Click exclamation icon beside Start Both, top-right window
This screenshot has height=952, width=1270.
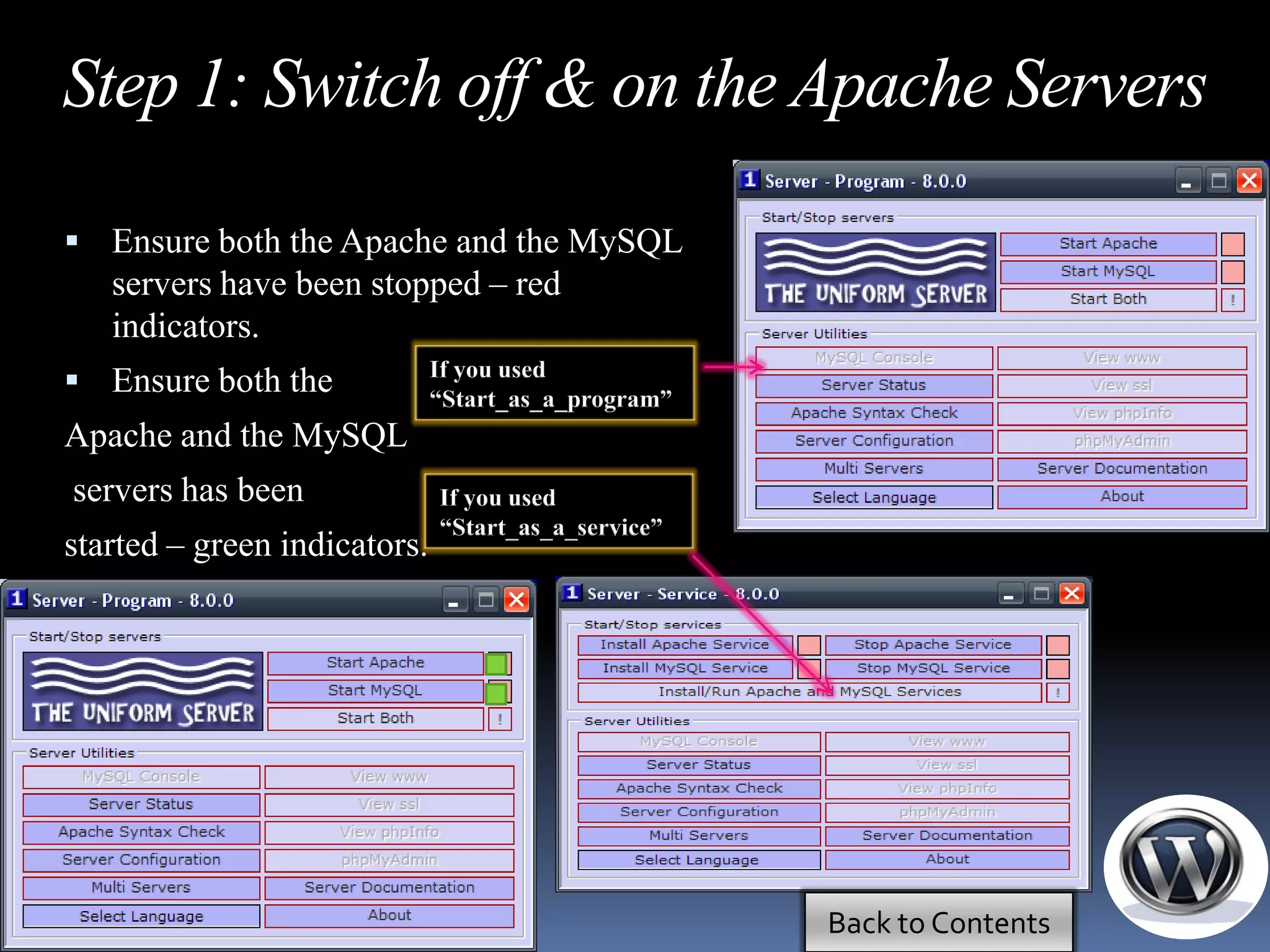(x=1233, y=300)
